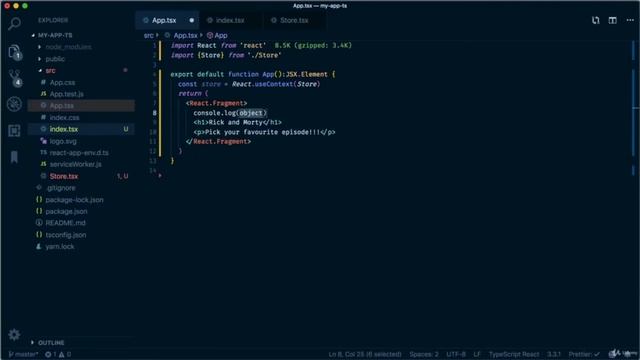Expand the OUTLINE panel
Viewport: 640px width, 360px height.
pyautogui.click(x=51, y=342)
